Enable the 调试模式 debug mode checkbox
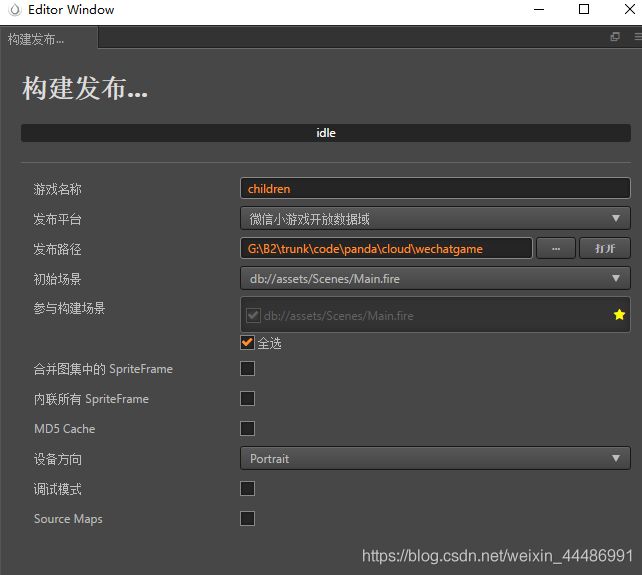Screen dimensions: 642x575 [247, 489]
